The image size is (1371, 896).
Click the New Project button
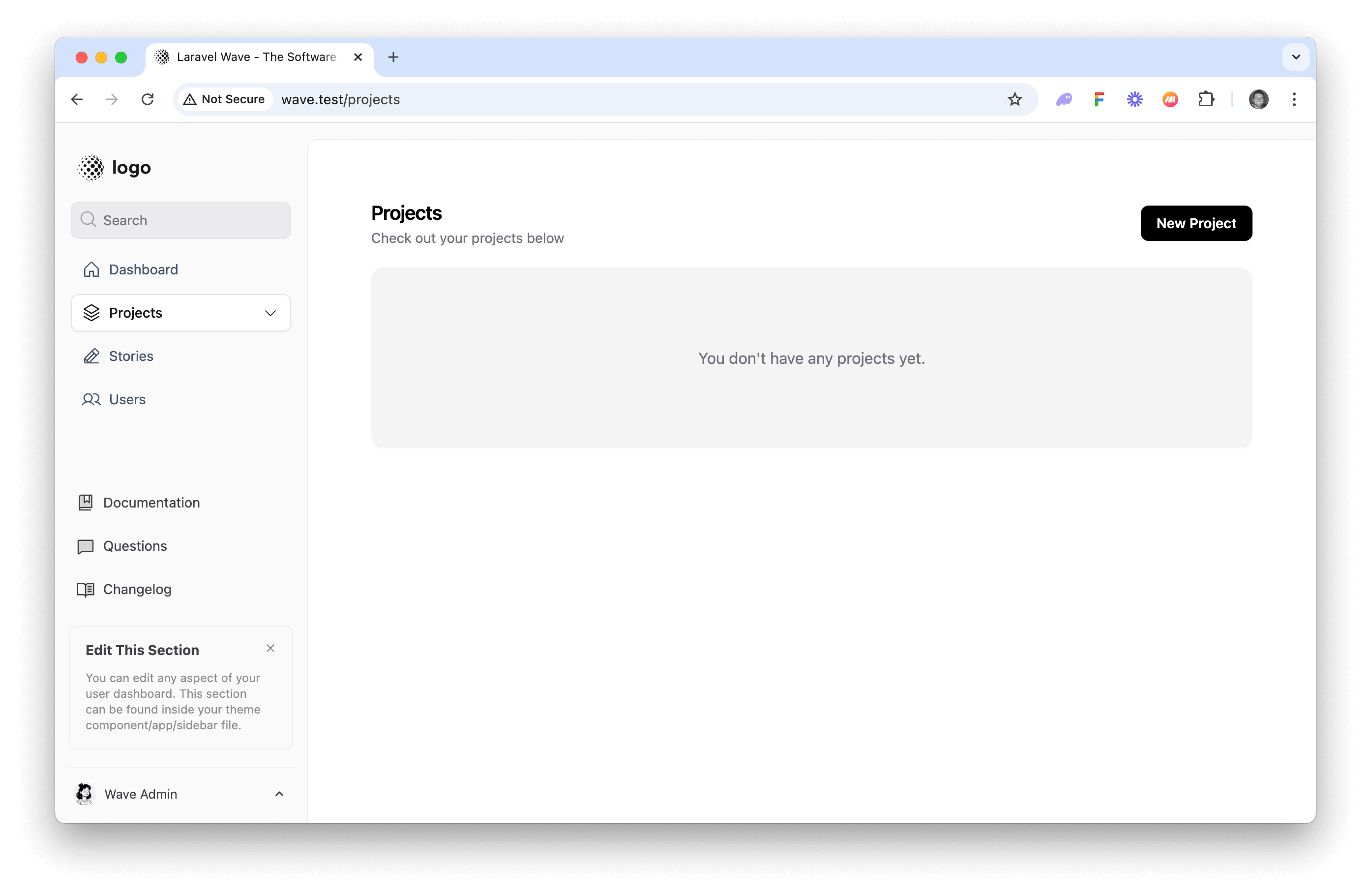click(1196, 223)
